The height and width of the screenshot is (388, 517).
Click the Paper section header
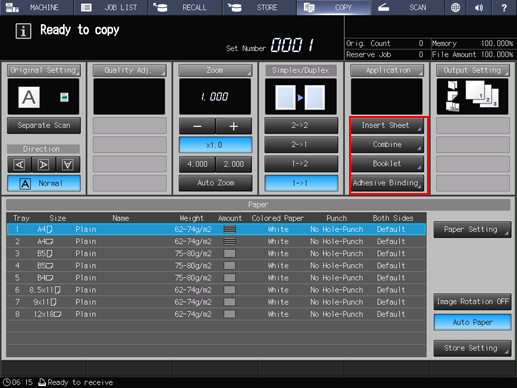click(258, 205)
